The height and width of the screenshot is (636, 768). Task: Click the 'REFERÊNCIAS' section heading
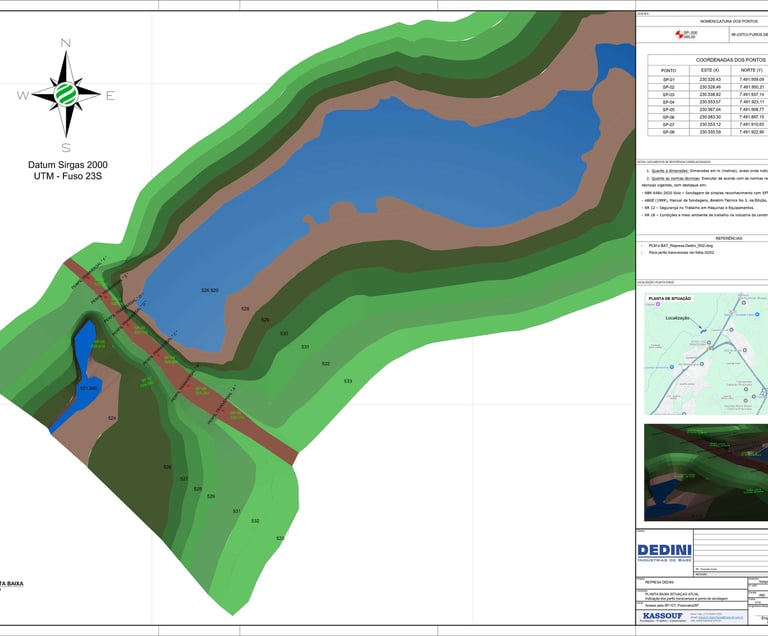click(729, 238)
